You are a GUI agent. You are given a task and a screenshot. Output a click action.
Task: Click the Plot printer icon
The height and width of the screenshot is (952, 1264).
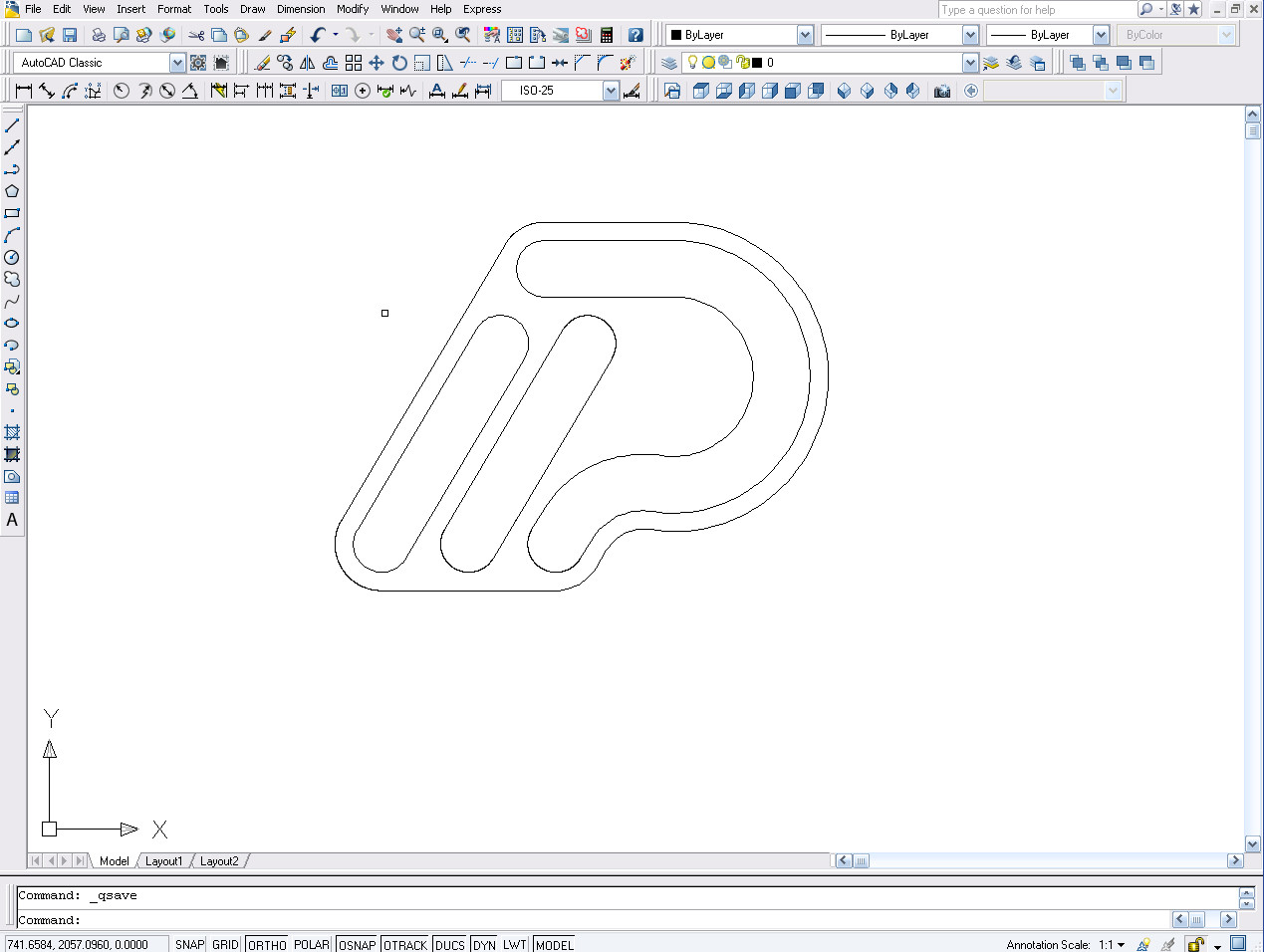coord(99,35)
